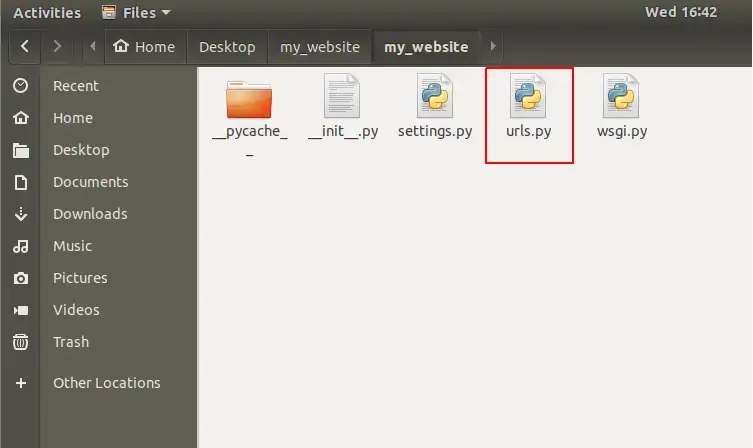Open clock menu showing Wed 16:42

680,12
